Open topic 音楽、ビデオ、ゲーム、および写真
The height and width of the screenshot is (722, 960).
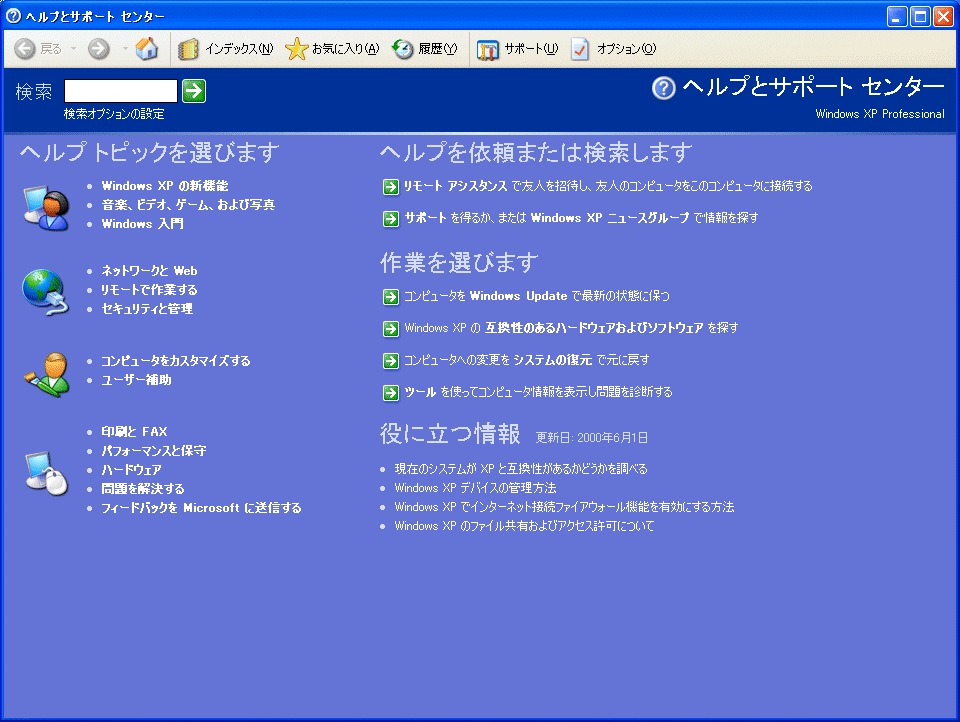(188, 205)
